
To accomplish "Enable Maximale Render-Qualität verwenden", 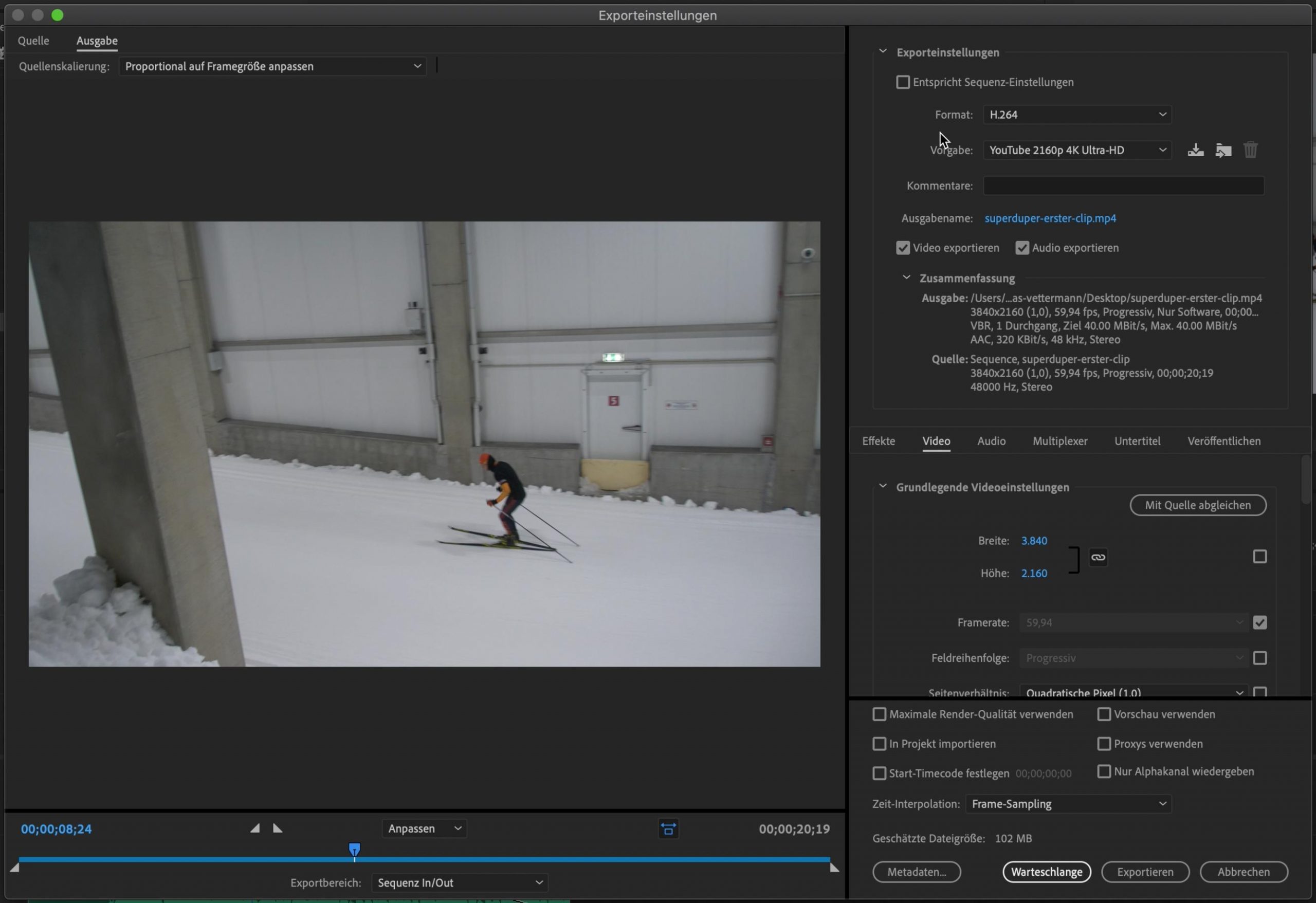I will (x=879, y=714).
